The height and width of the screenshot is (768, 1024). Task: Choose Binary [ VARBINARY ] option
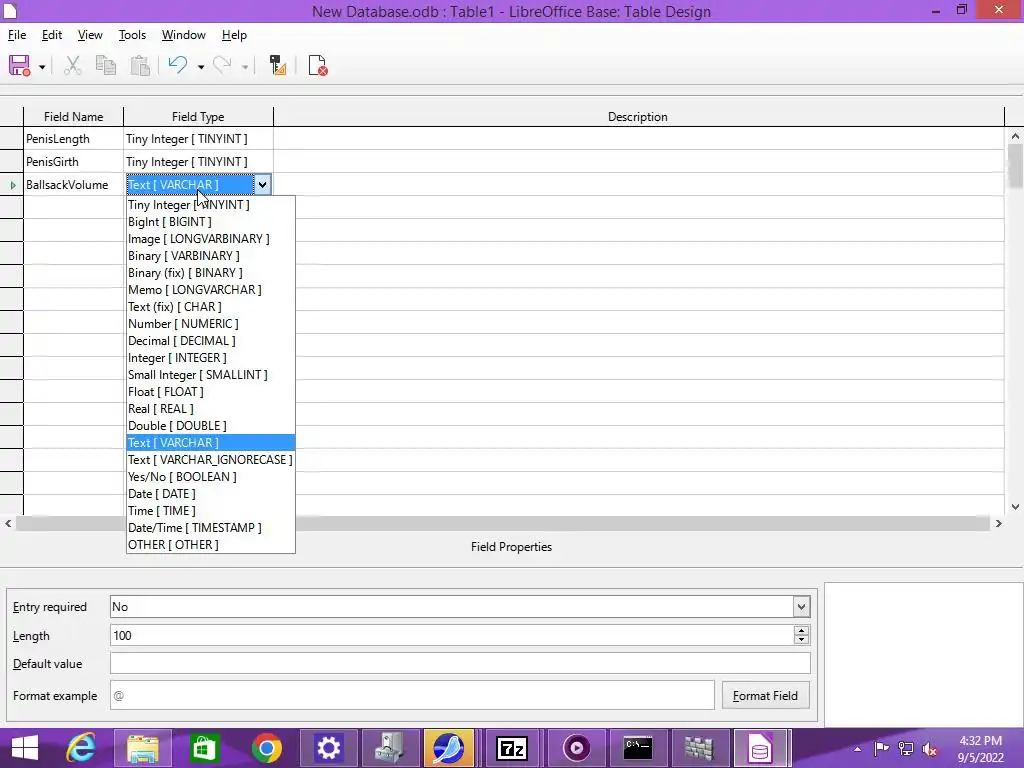click(210, 255)
